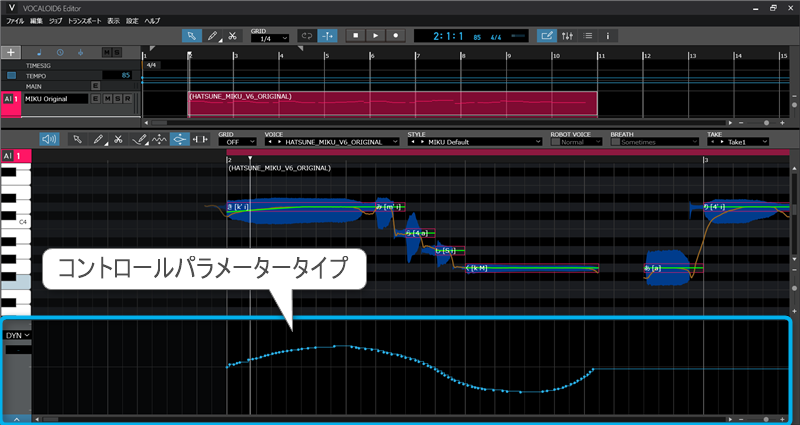The width and height of the screenshot is (800, 425).
Task: Edit the MIKU Original track name field
Action: [x=56, y=99]
